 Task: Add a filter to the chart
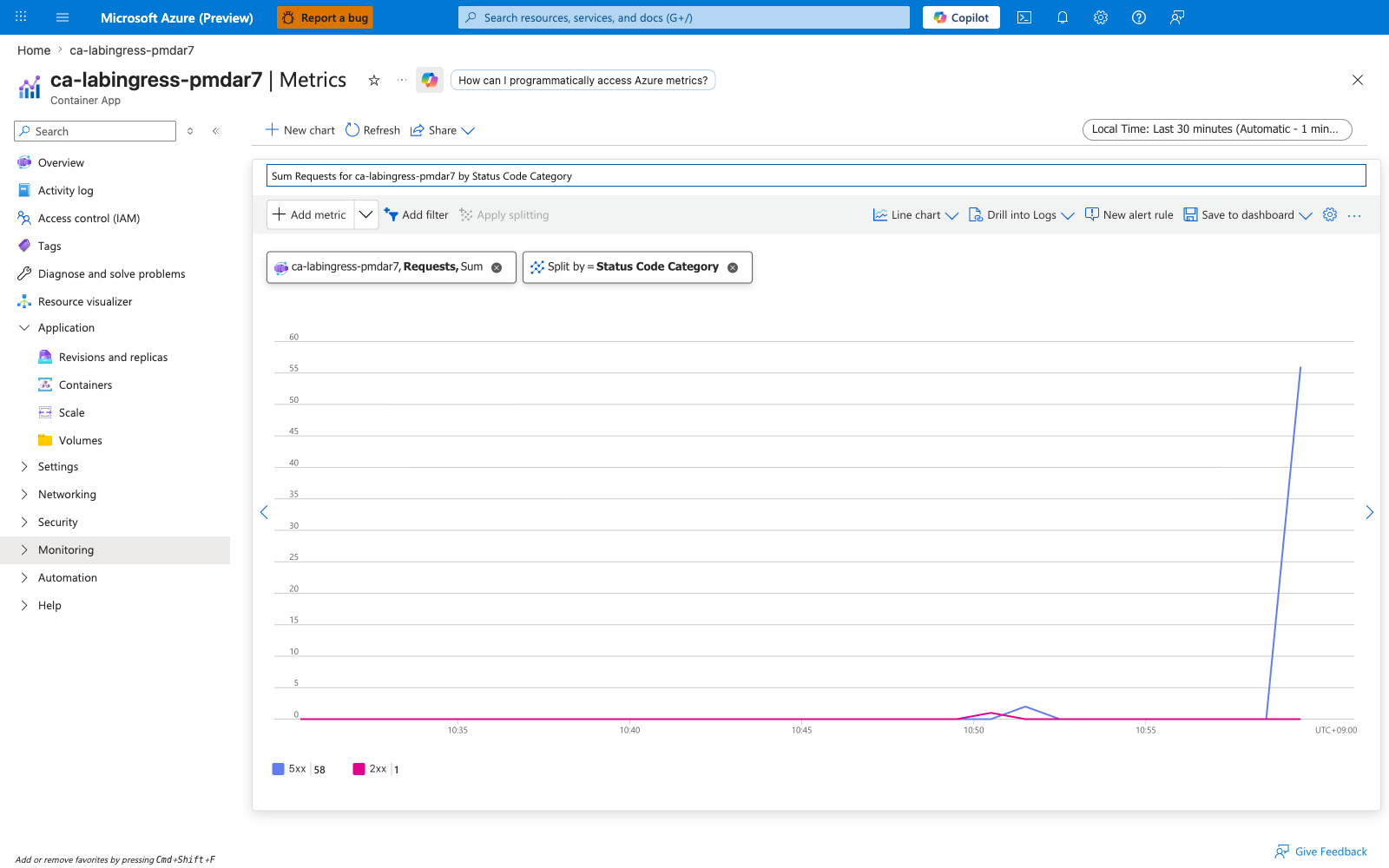click(x=417, y=215)
